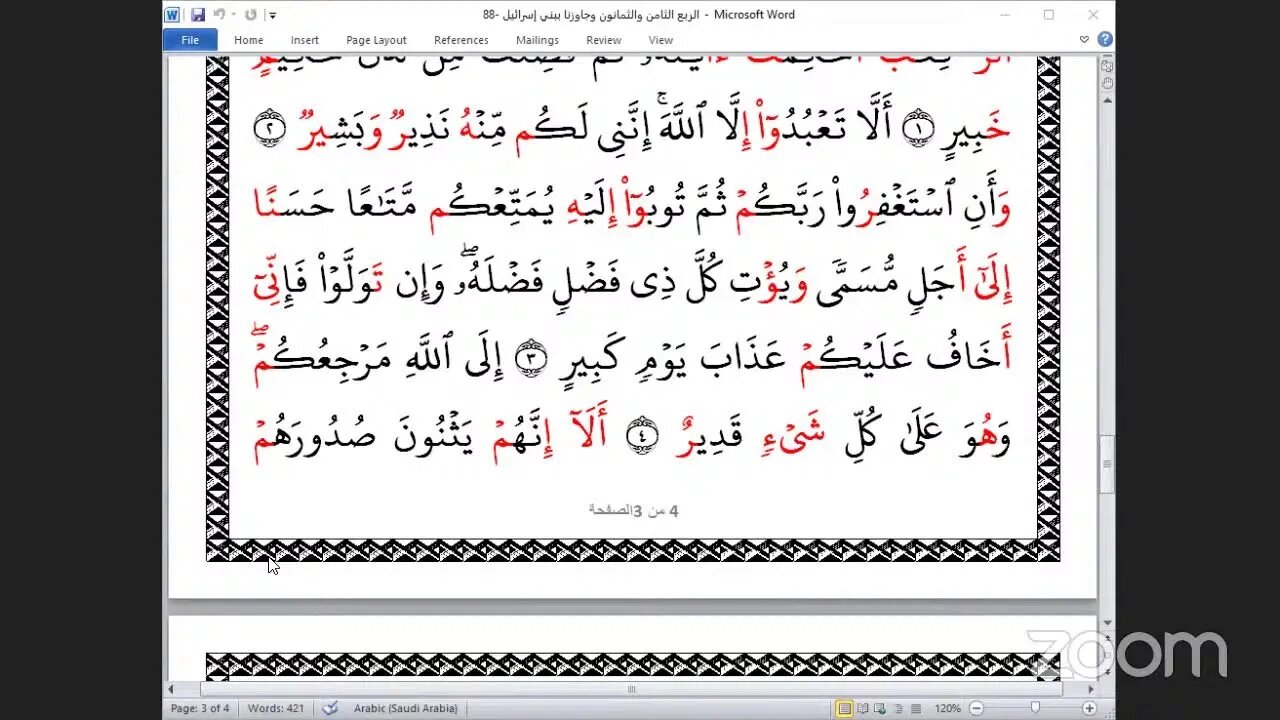Switch to the Draft view

915,708
